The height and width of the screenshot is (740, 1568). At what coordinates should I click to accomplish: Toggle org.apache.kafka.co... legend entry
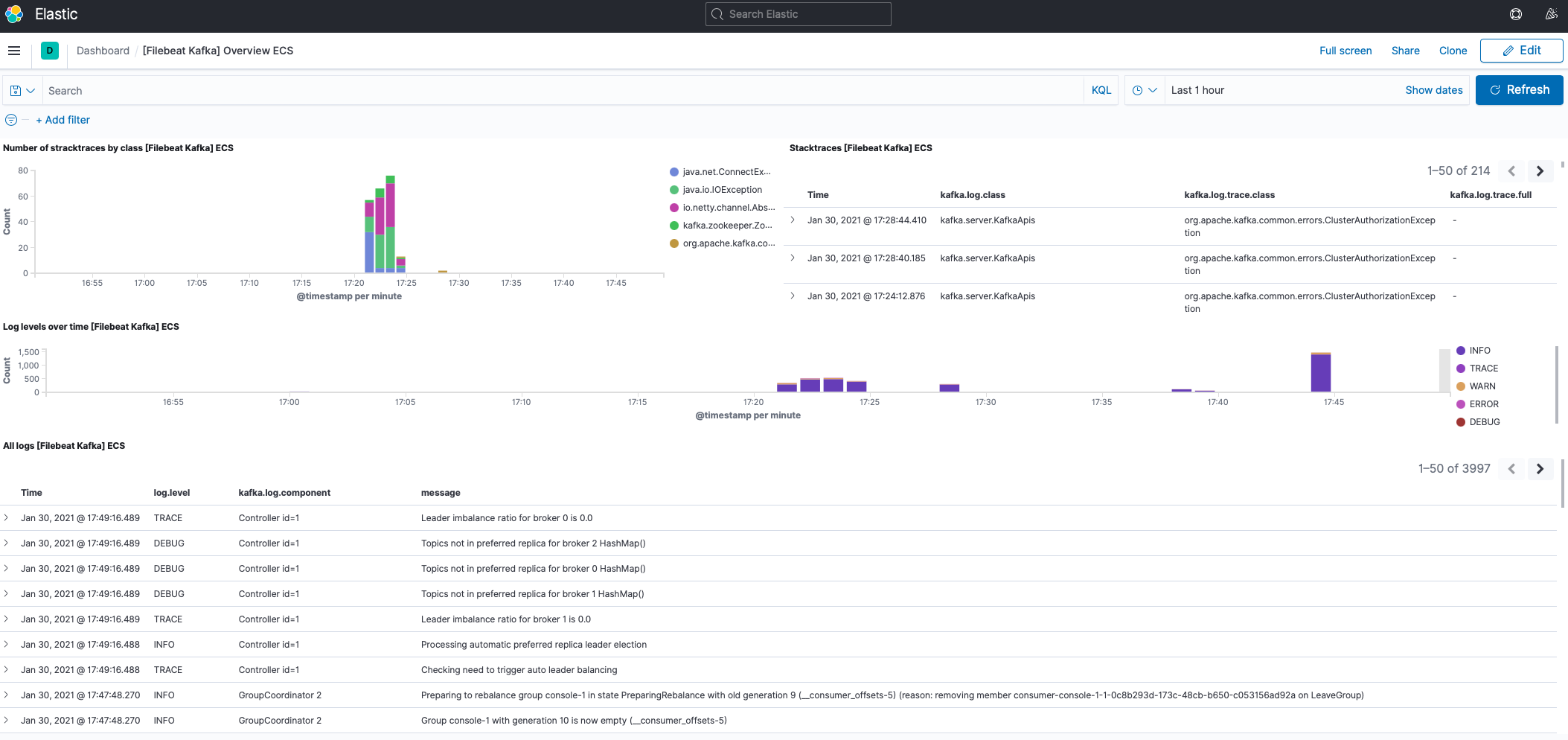(722, 243)
